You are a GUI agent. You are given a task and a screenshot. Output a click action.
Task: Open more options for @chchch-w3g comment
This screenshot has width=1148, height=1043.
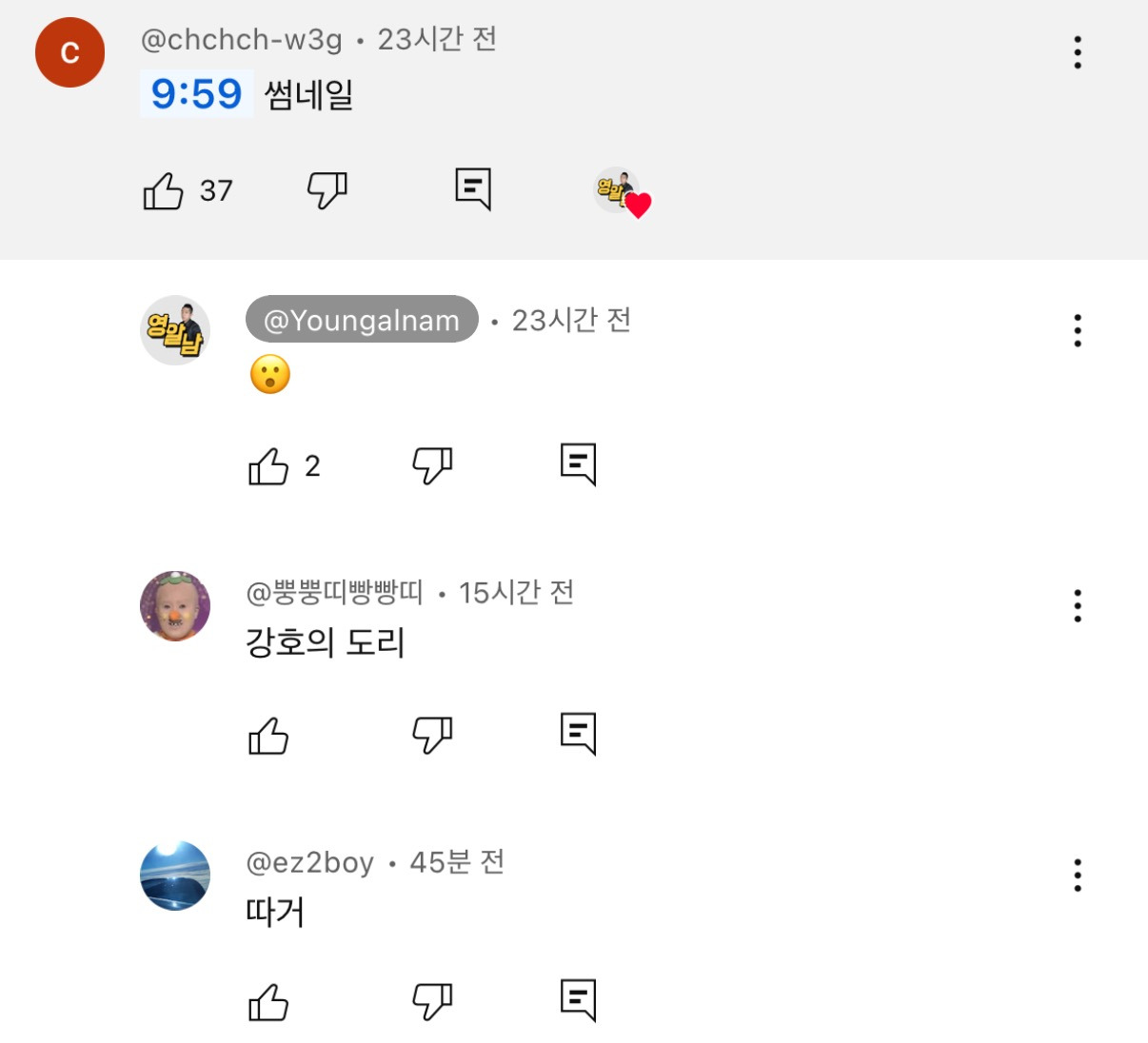tap(1078, 52)
